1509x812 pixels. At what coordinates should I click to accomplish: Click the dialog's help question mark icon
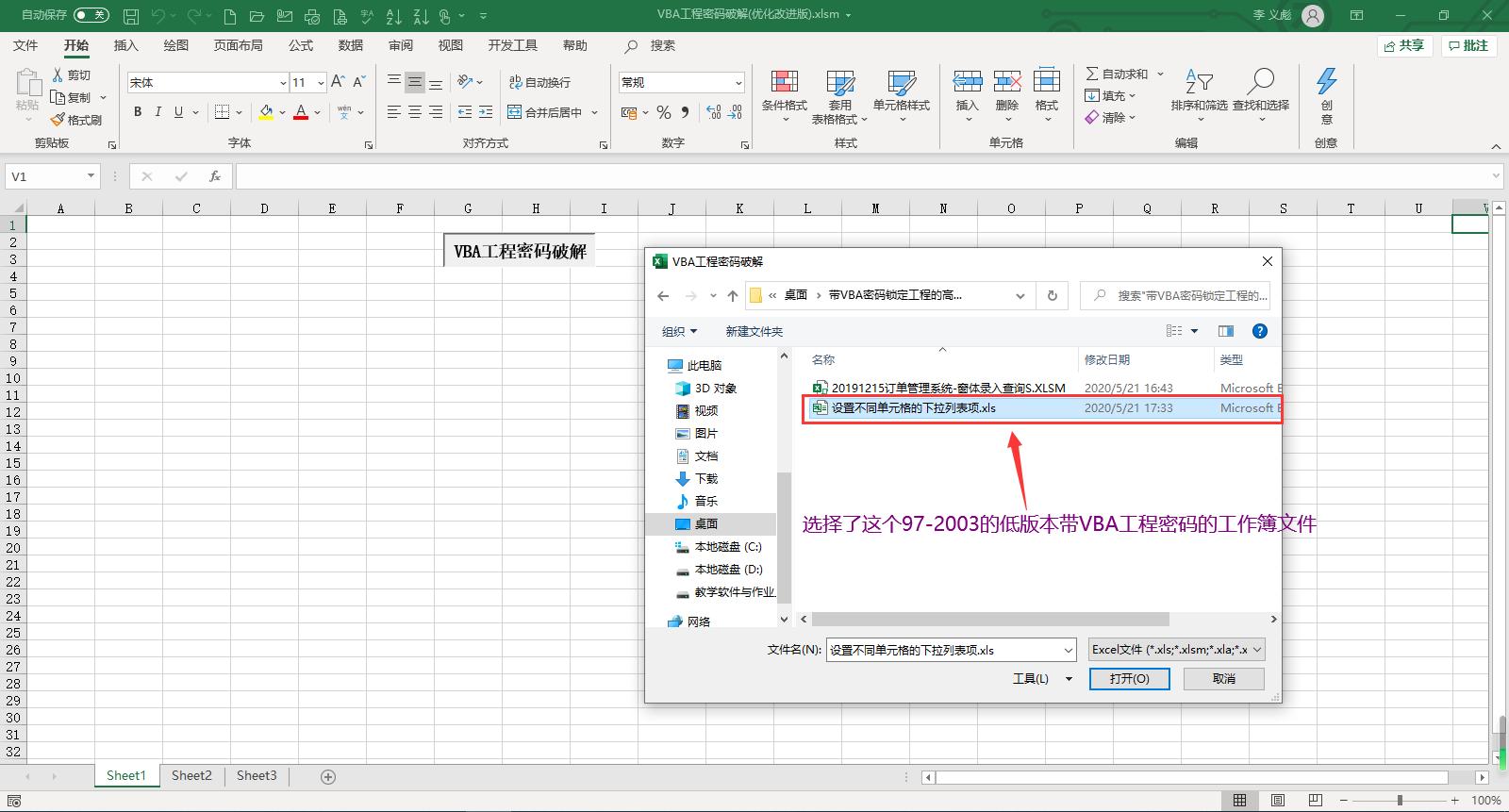[x=1260, y=331]
